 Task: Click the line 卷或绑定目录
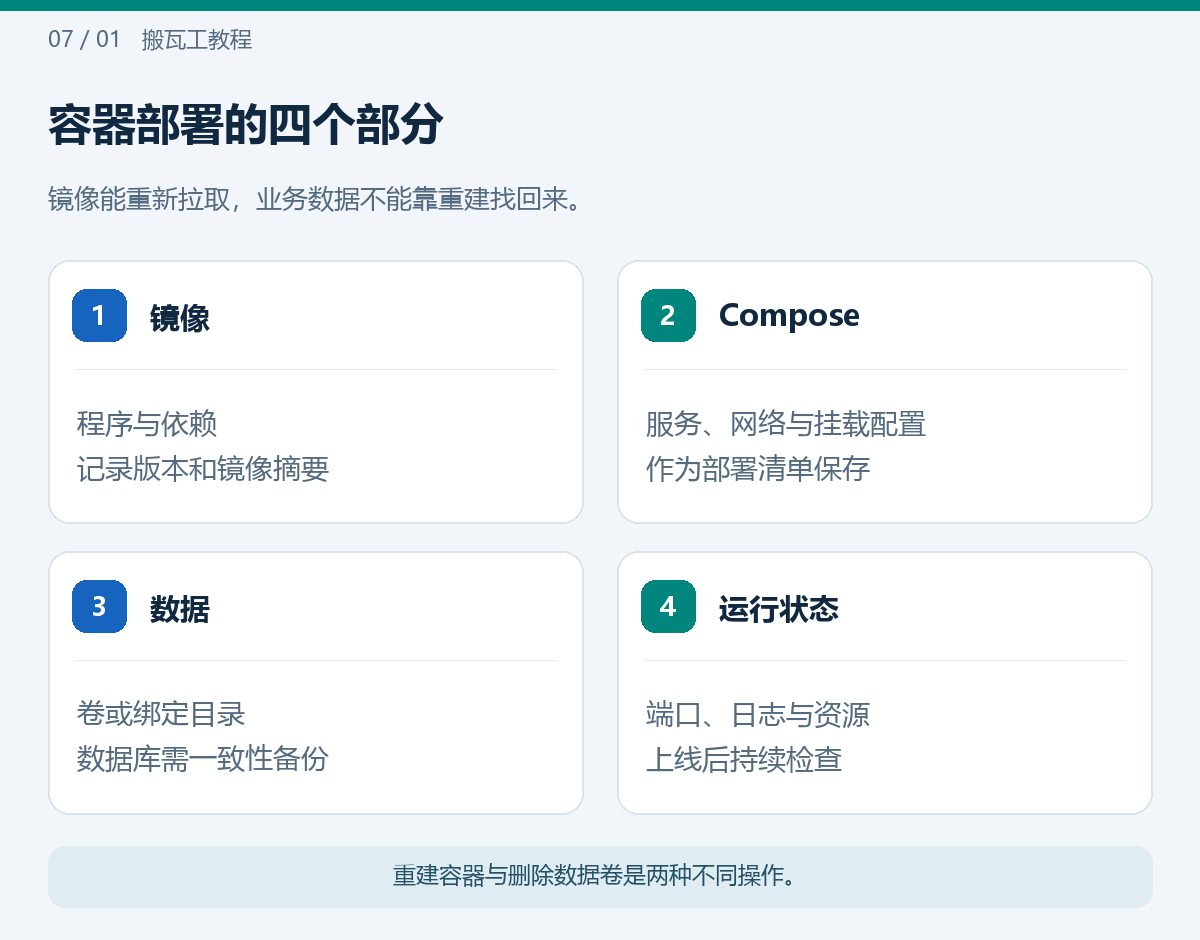(x=161, y=714)
